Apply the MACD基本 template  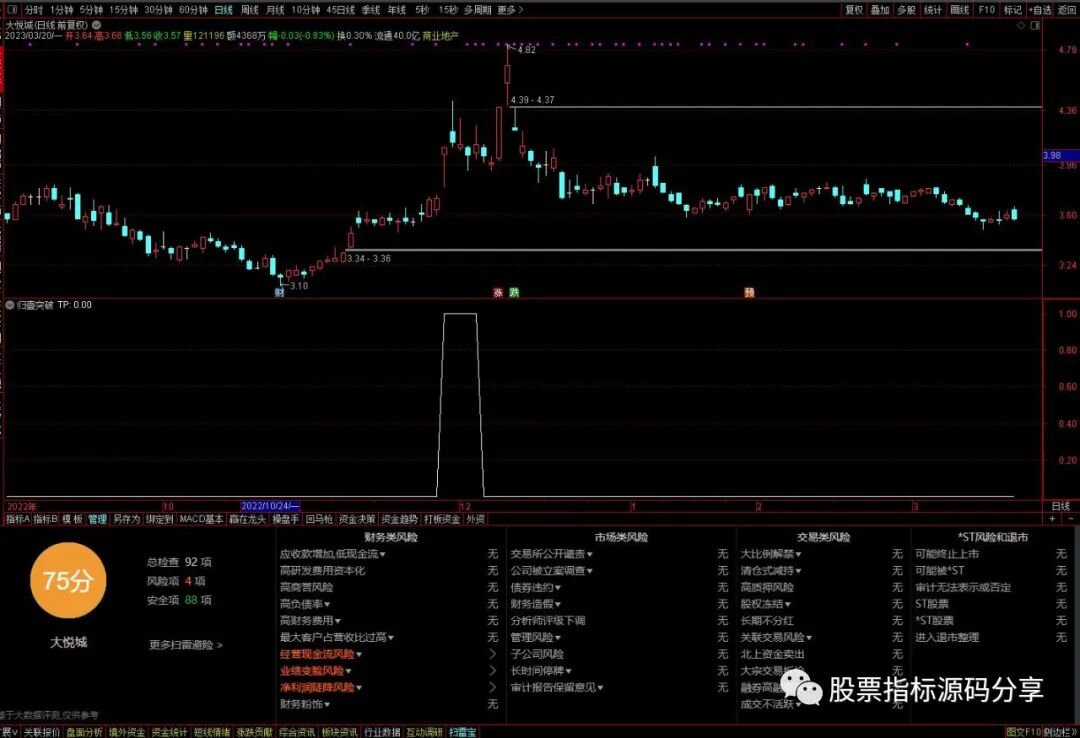tap(201, 519)
